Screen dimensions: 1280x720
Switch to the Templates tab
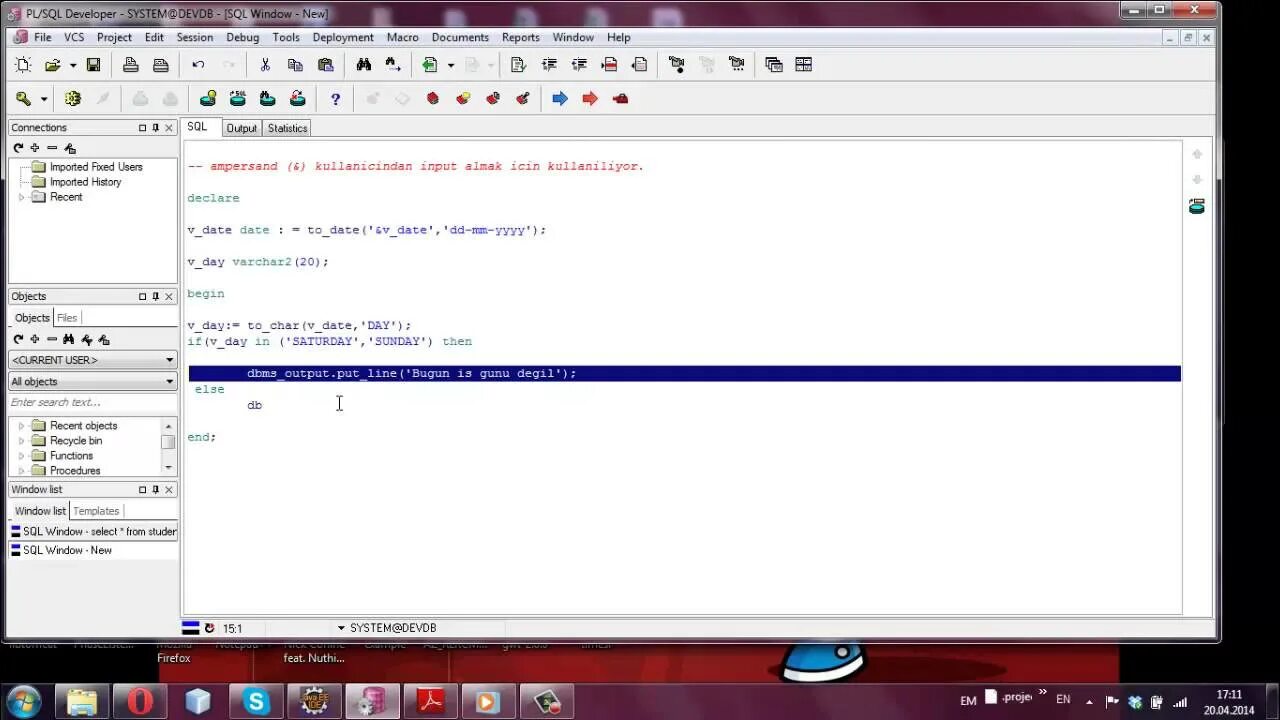[96, 511]
